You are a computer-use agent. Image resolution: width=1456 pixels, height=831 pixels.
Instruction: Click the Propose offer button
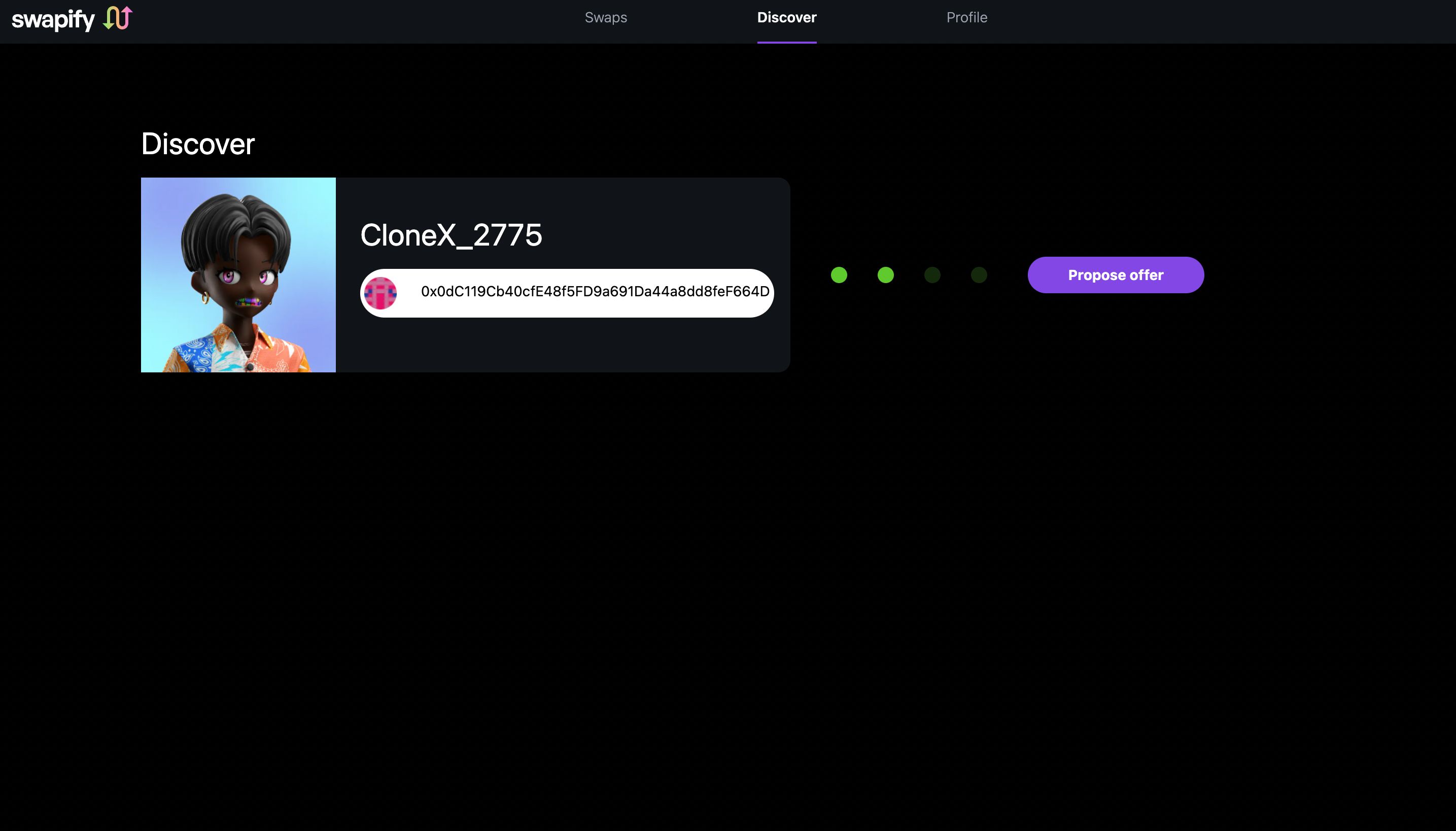[x=1115, y=275]
